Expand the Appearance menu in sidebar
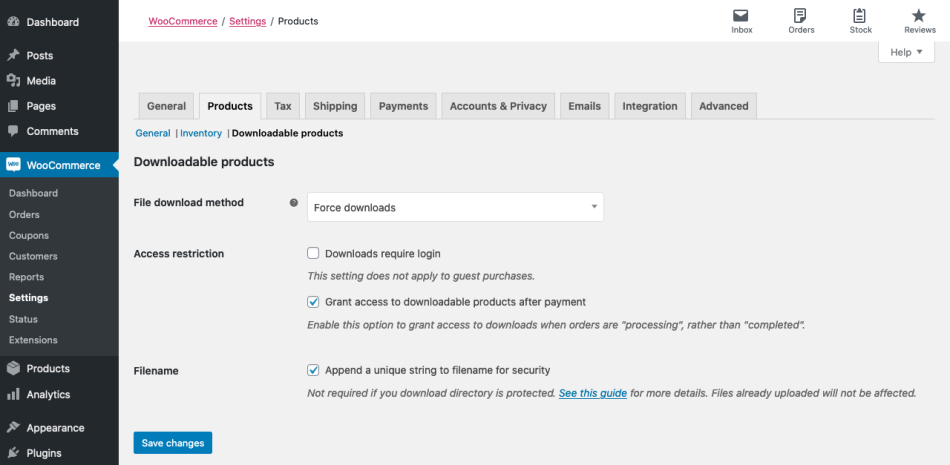 click(55, 428)
